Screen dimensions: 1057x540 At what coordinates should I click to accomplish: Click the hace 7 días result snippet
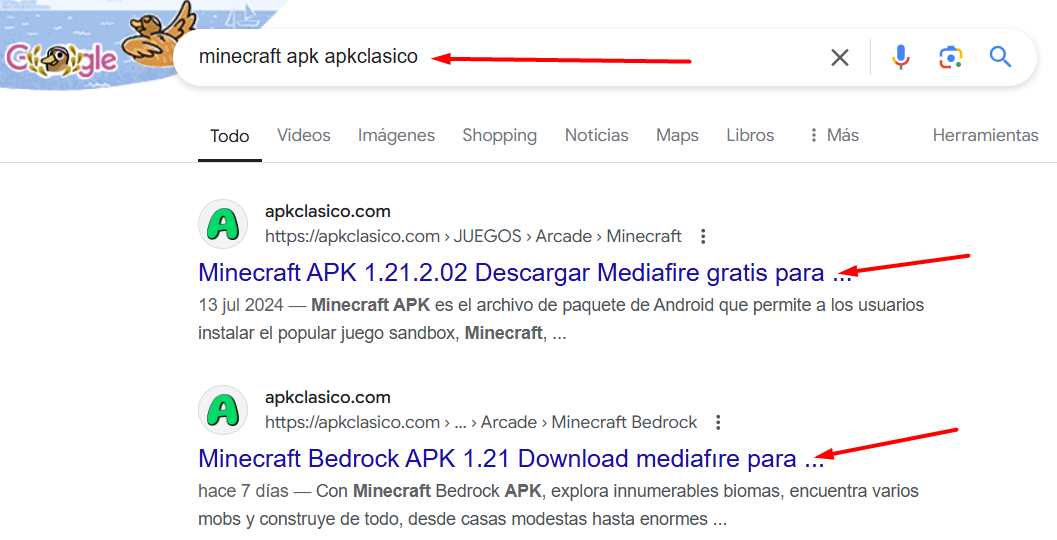tap(559, 505)
